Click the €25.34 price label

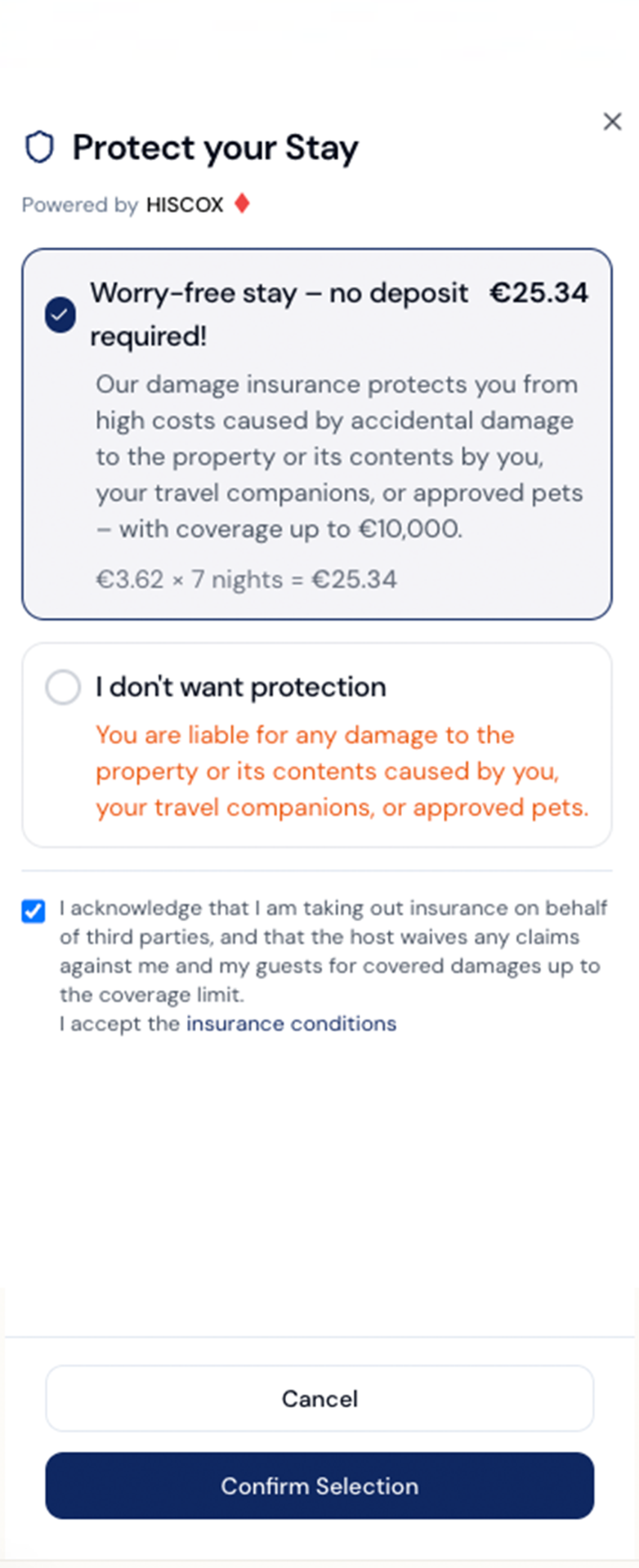[538, 292]
